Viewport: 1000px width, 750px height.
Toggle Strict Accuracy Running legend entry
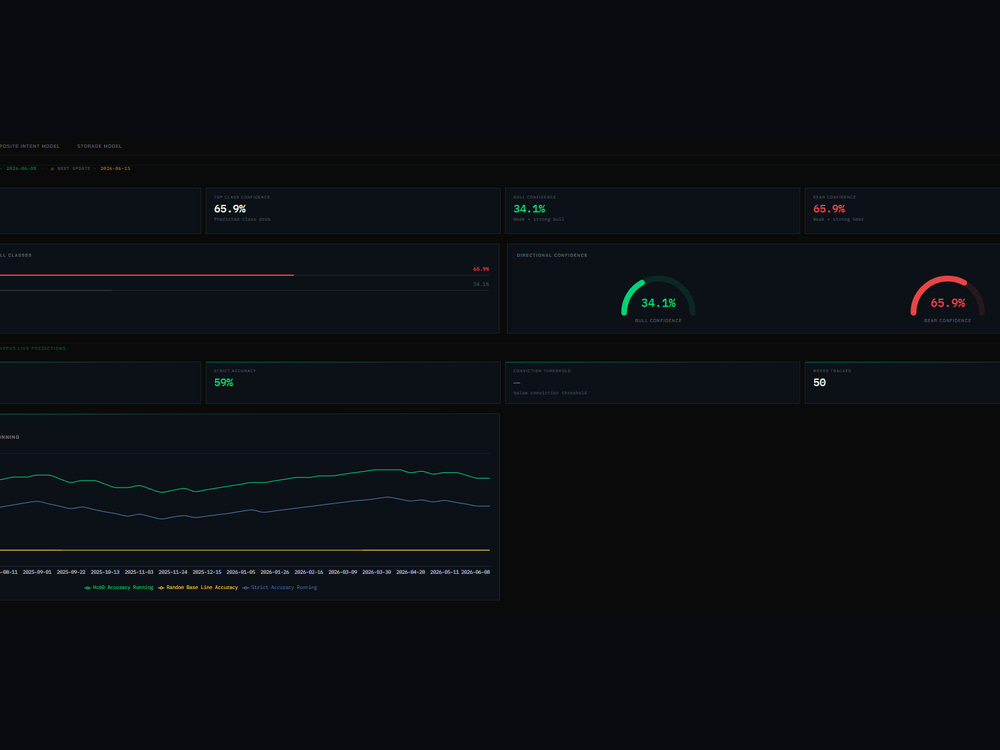pyautogui.click(x=280, y=587)
